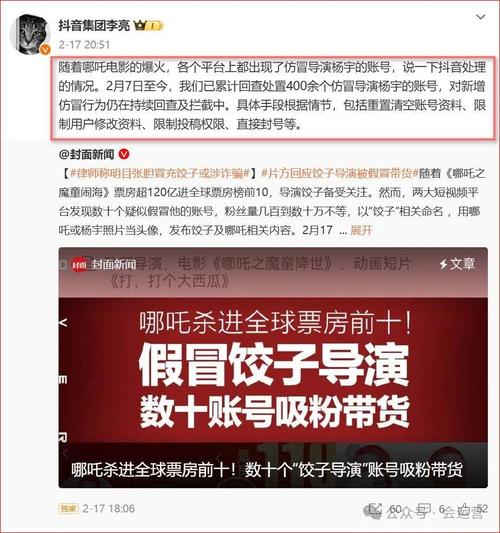Image resolution: width=500 pixels, height=533 pixels.
Task: Expand full text with 展开
Action: [x=361, y=230]
